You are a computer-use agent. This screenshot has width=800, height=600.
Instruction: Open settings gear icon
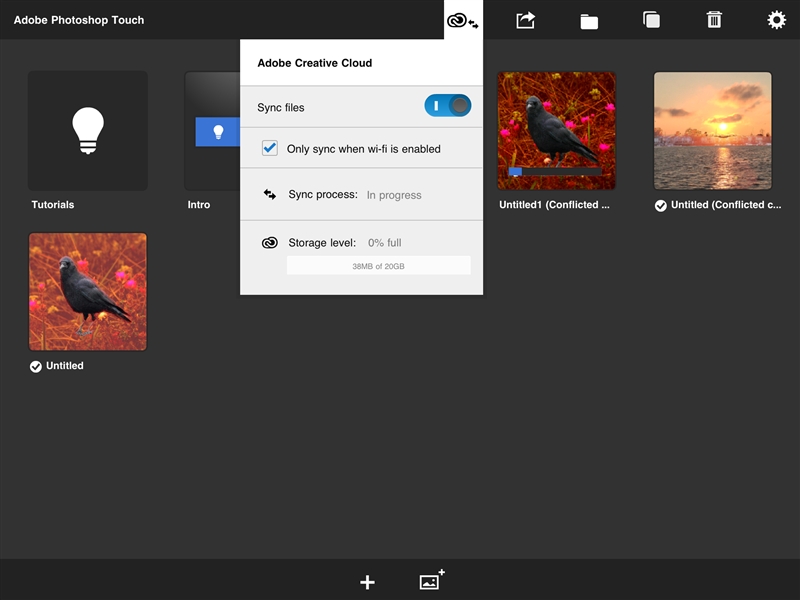coord(777,20)
